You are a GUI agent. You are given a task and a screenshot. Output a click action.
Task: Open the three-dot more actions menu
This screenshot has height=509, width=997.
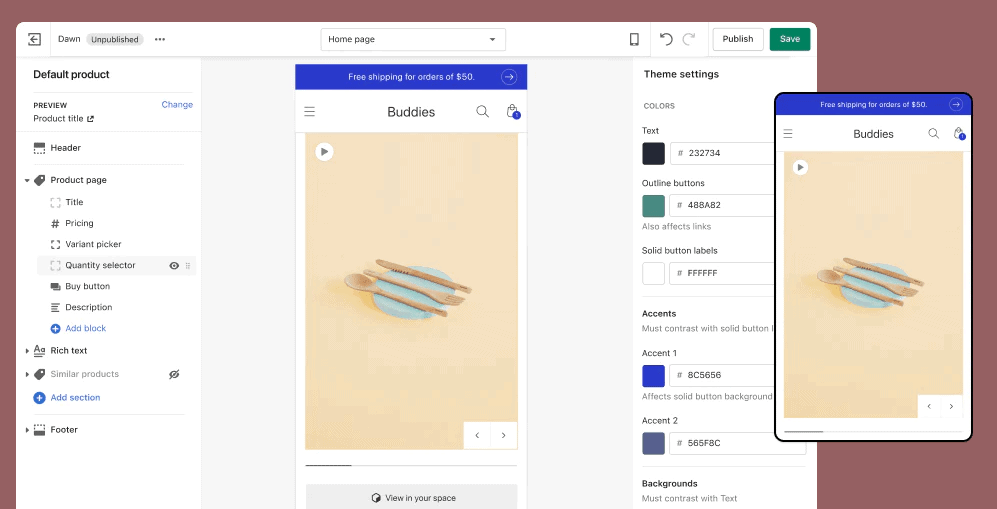(160, 39)
